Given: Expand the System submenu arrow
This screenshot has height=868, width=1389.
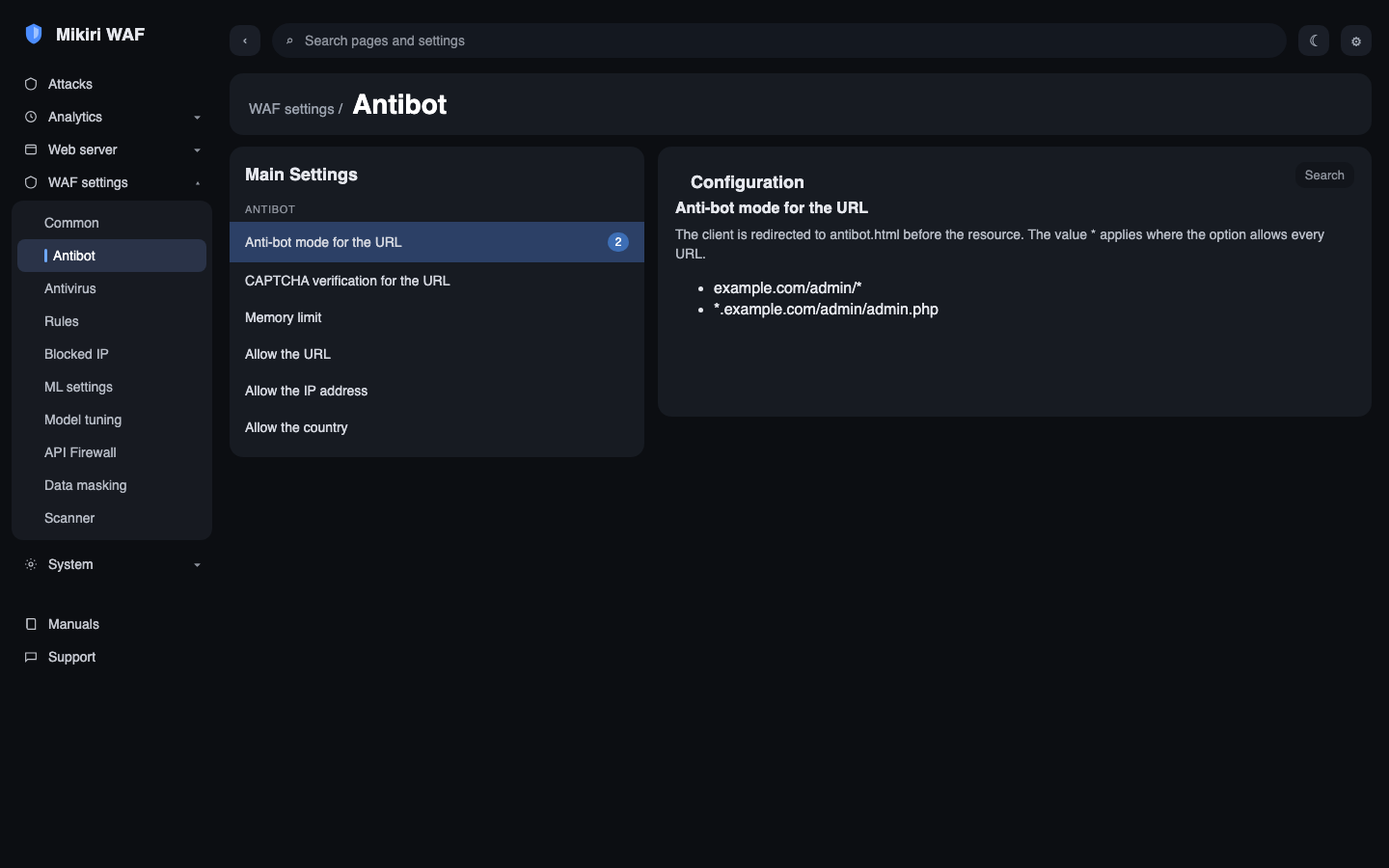Looking at the screenshot, I should coord(197,565).
